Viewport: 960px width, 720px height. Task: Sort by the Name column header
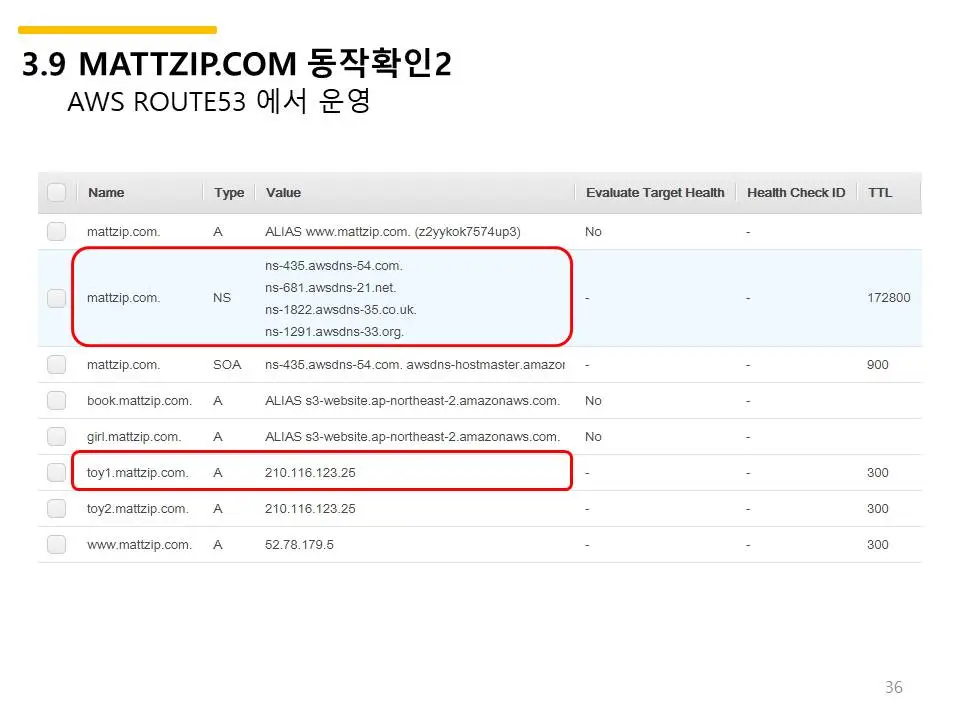[106, 192]
